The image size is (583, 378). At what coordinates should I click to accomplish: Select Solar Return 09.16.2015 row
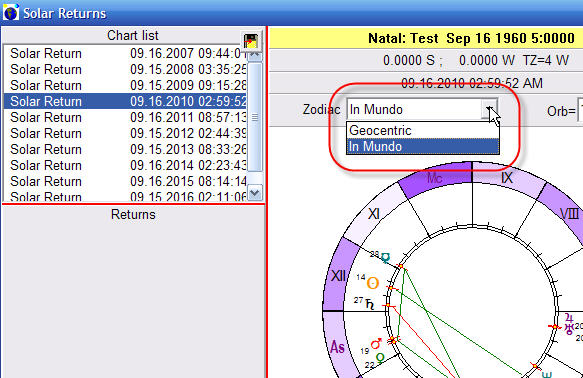coord(125,181)
